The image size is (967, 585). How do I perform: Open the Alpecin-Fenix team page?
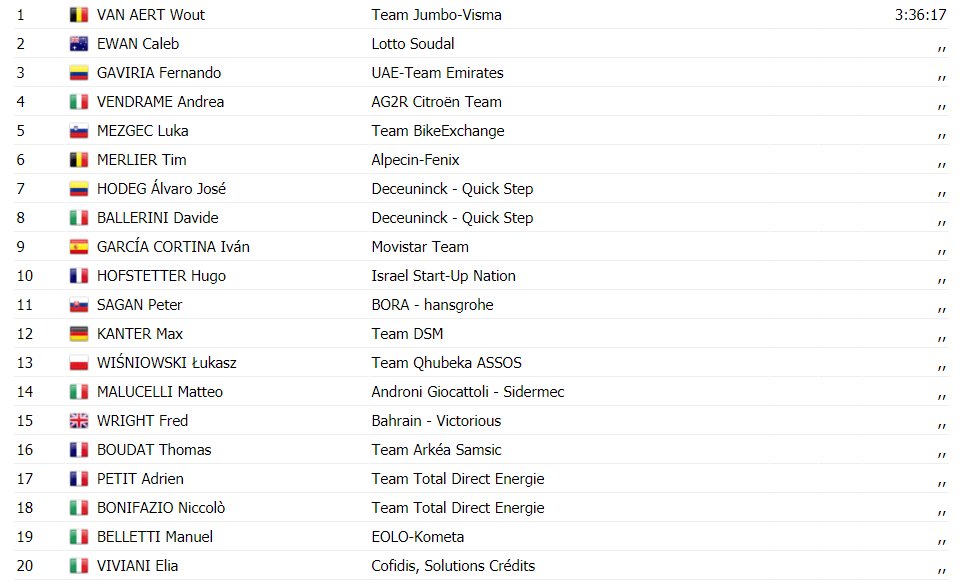416,160
